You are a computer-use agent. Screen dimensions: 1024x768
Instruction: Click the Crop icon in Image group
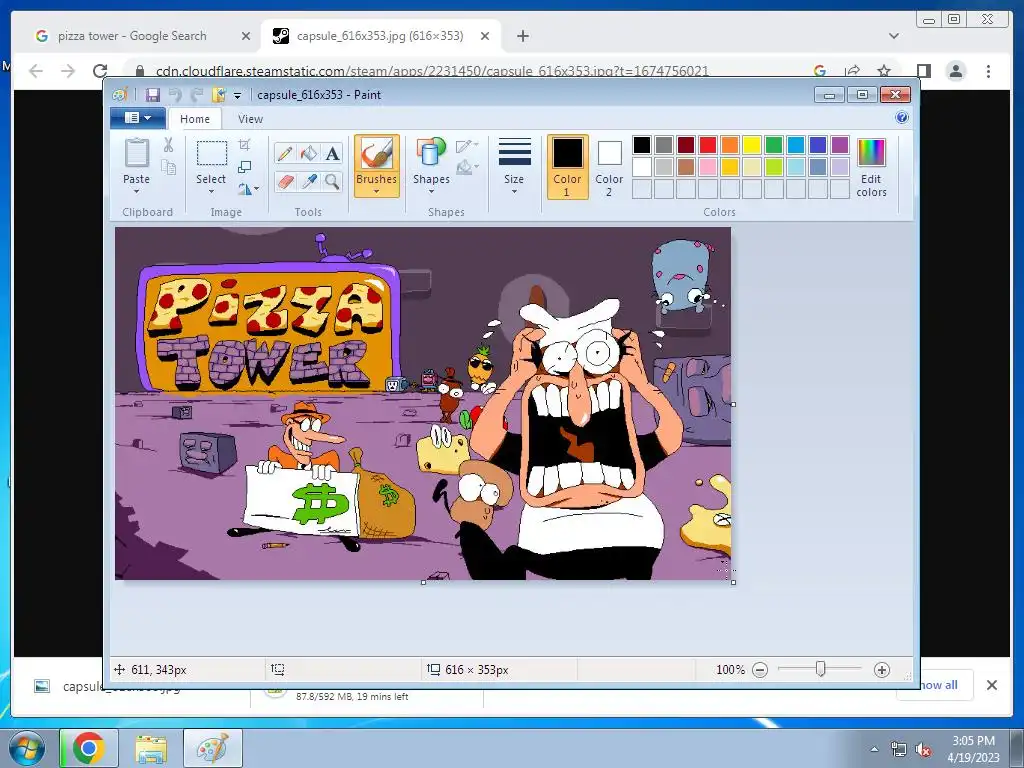(x=244, y=144)
